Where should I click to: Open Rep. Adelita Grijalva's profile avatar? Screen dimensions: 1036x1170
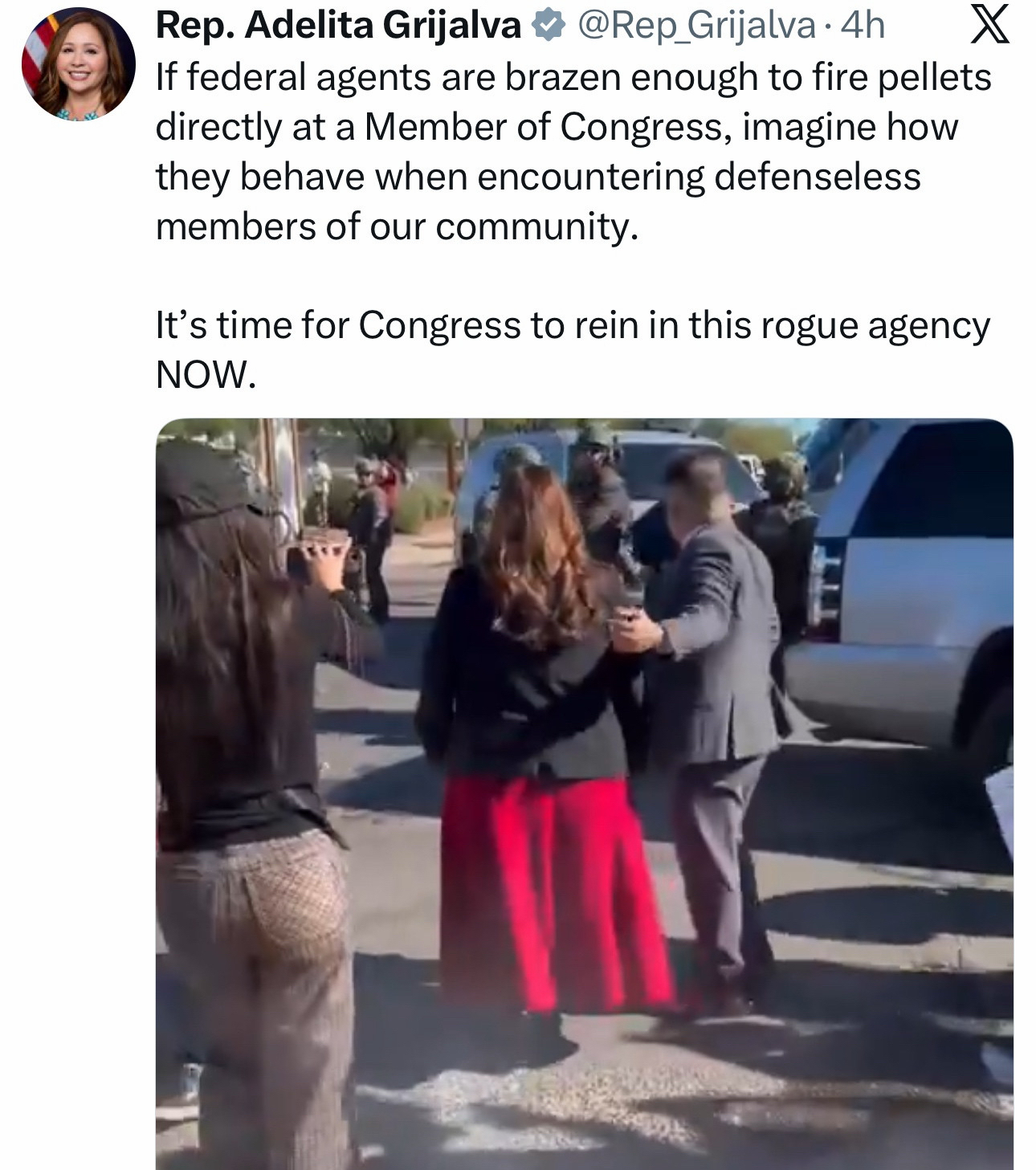[79, 63]
